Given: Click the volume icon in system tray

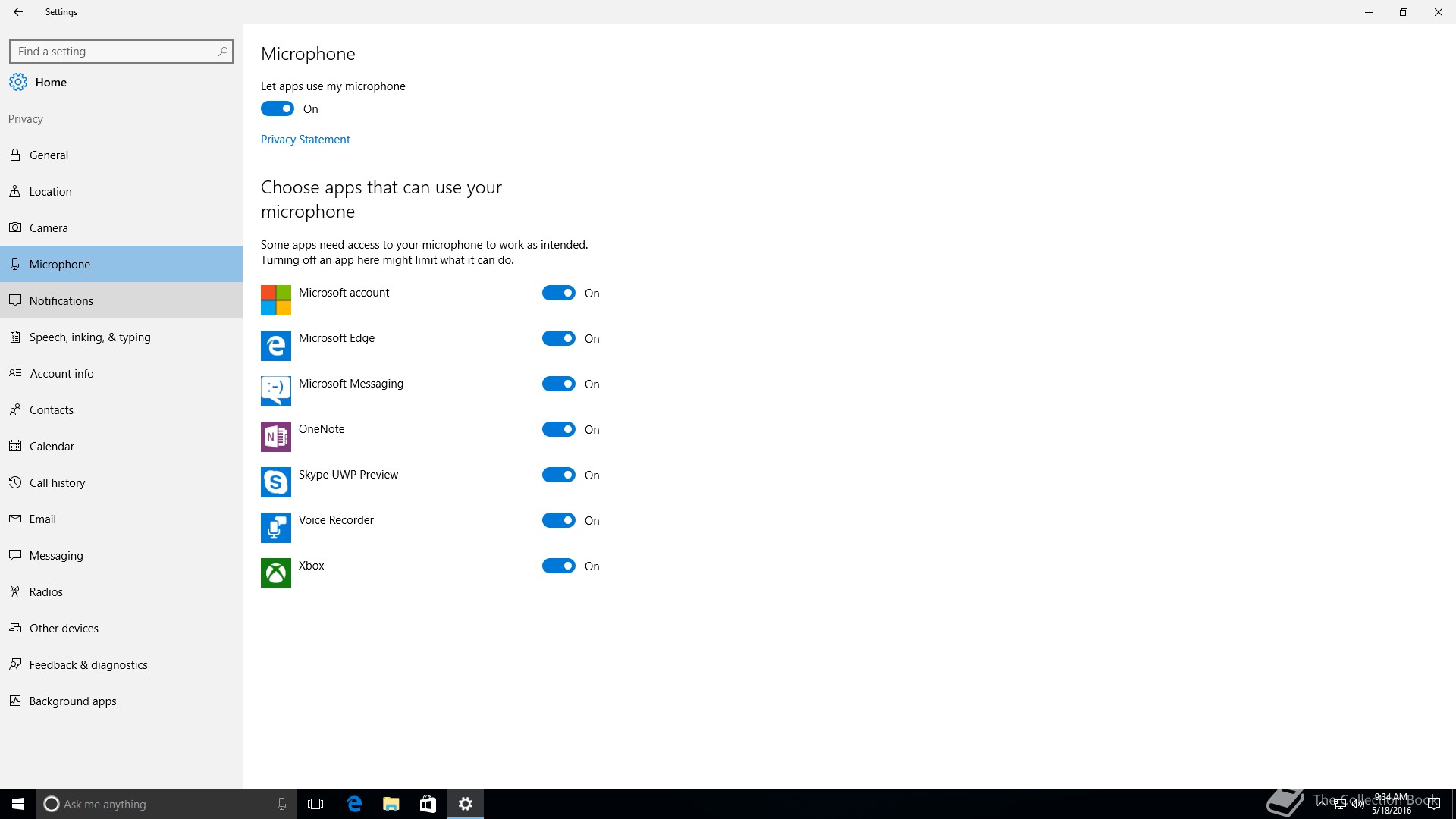Looking at the screenshot, I should tap(1357, 804).
